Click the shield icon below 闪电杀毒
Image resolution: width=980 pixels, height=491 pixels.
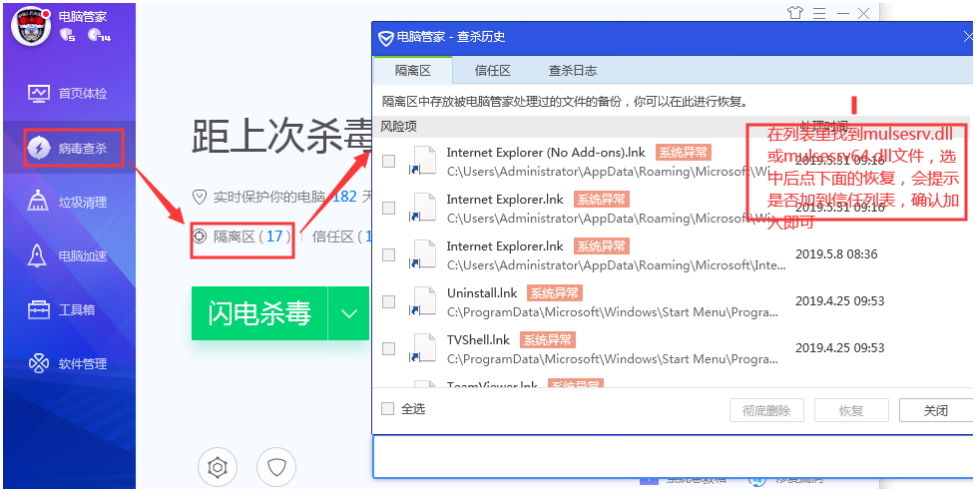tap(276, 467)
